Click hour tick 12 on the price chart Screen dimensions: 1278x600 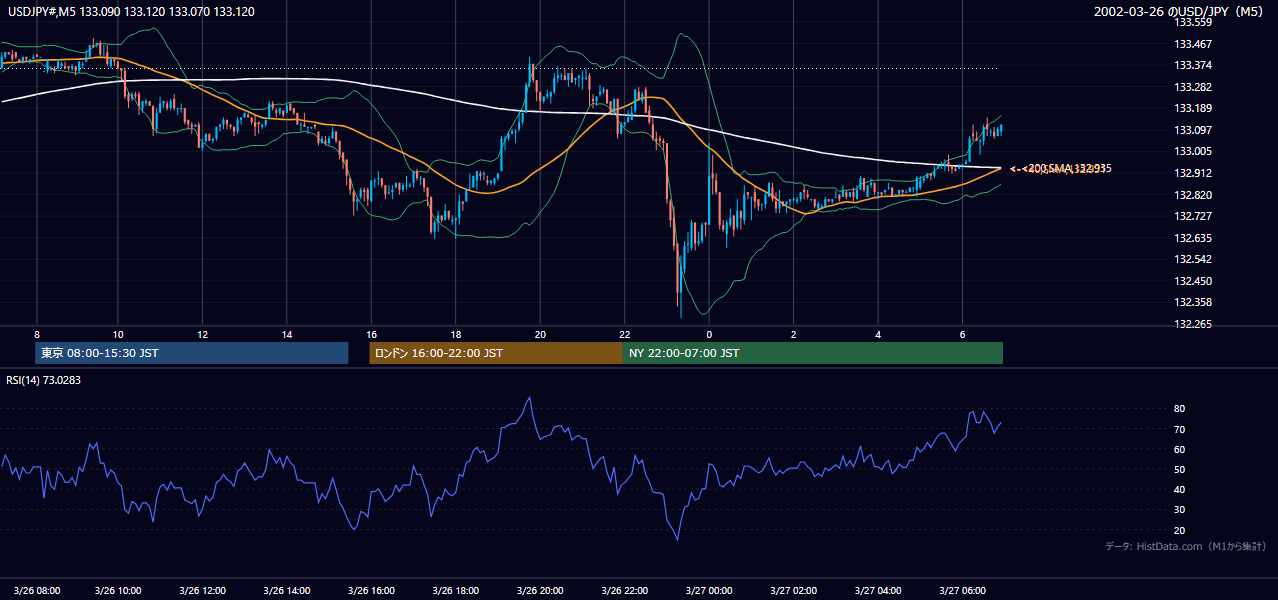point(202,334)
